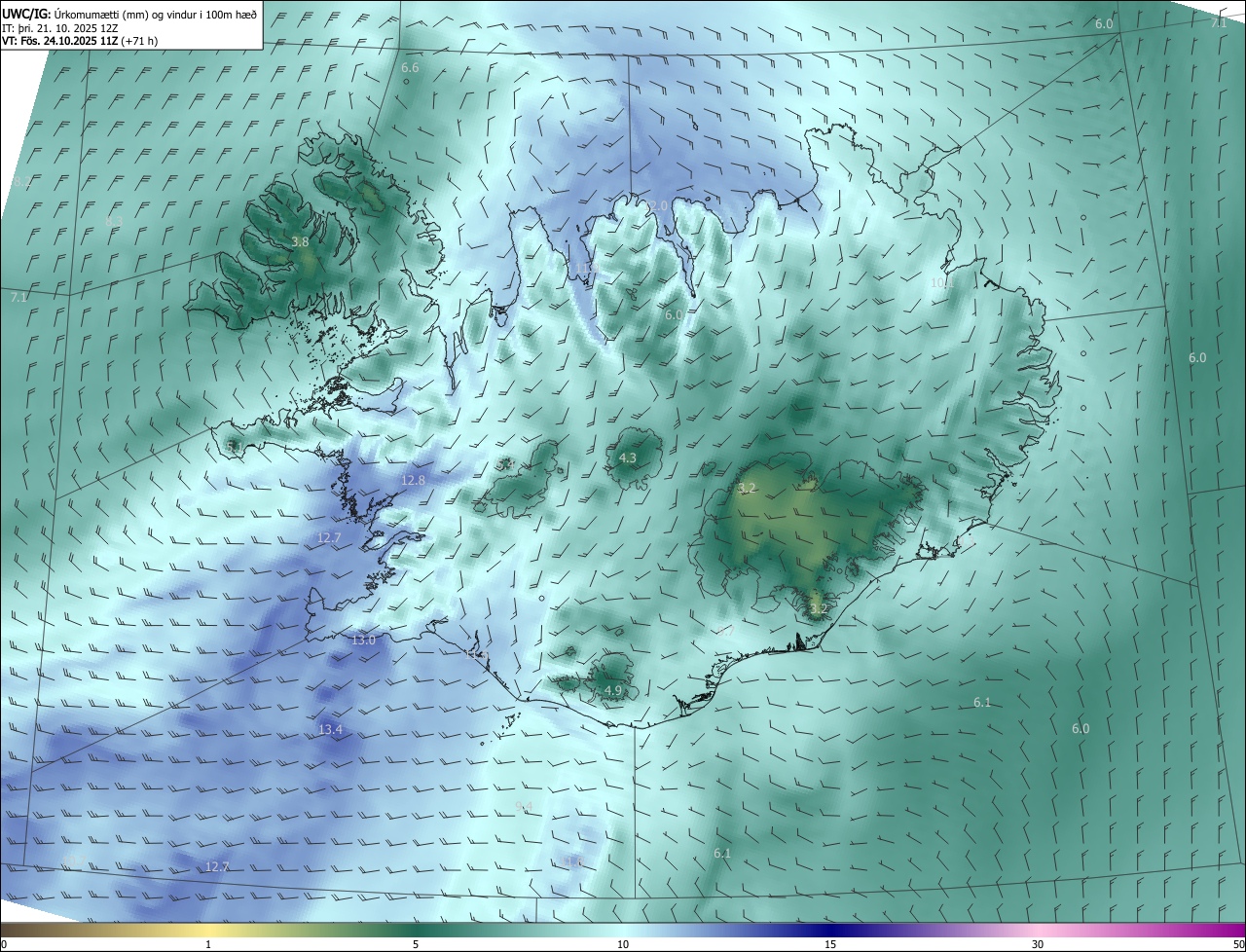Screen dimensions: 1246x952
Task: Click the color scale tick label 10
Action: pyautogui.click(x=623, y=944)
